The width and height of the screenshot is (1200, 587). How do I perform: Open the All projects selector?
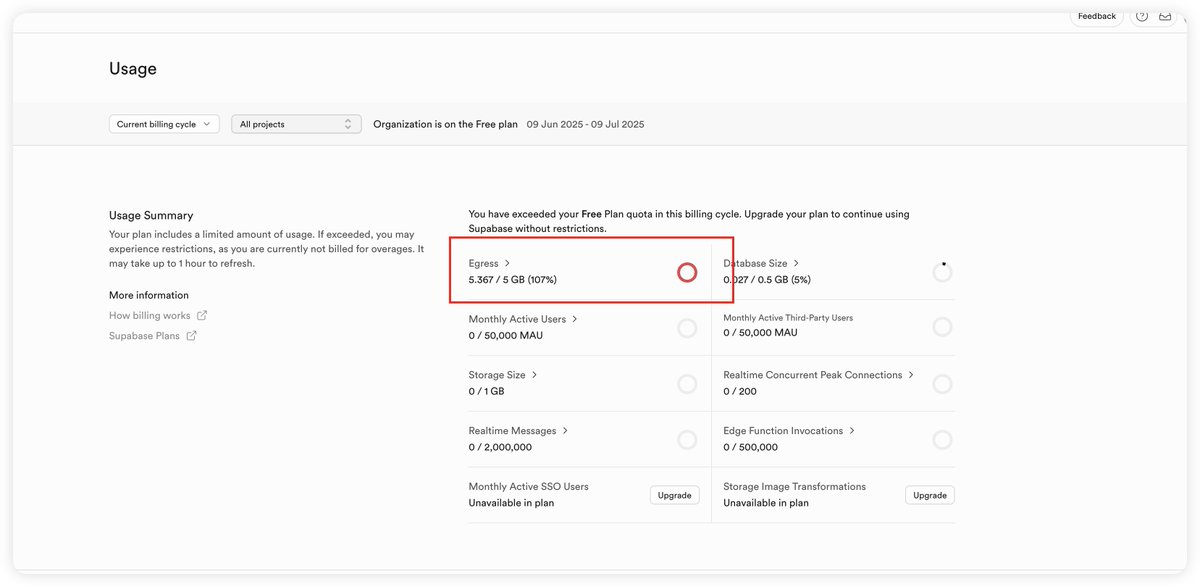[296, 124]
